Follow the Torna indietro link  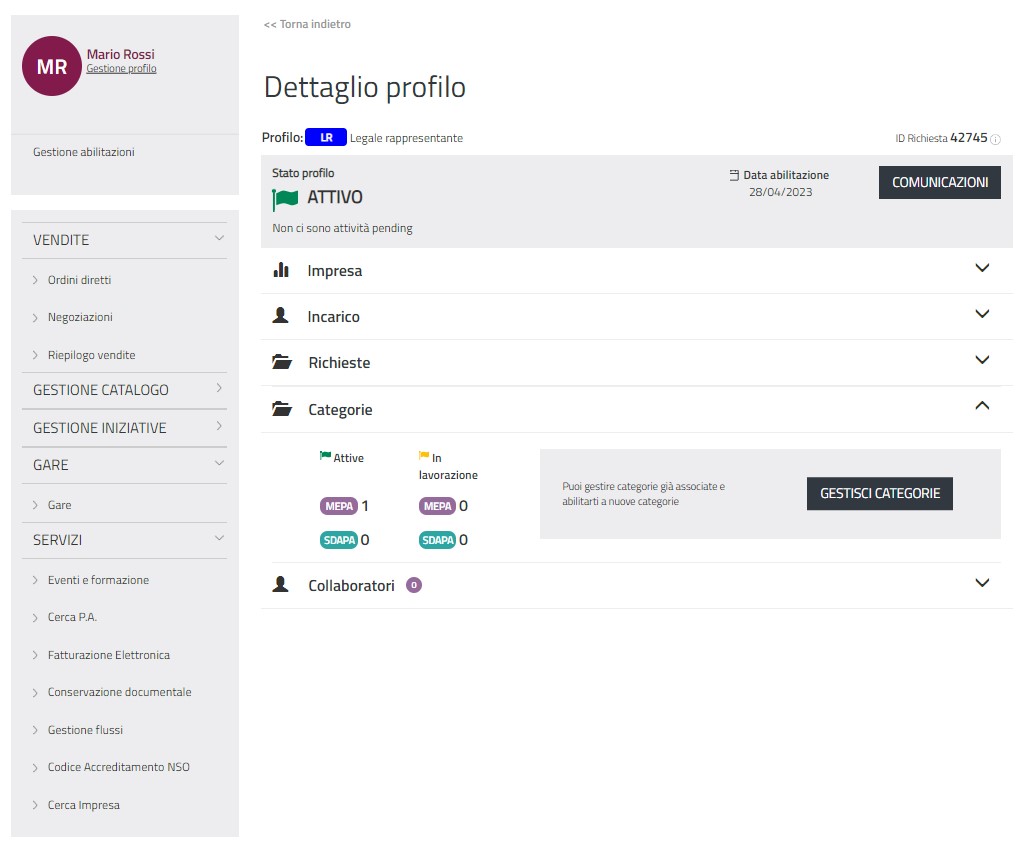[307, 24]
